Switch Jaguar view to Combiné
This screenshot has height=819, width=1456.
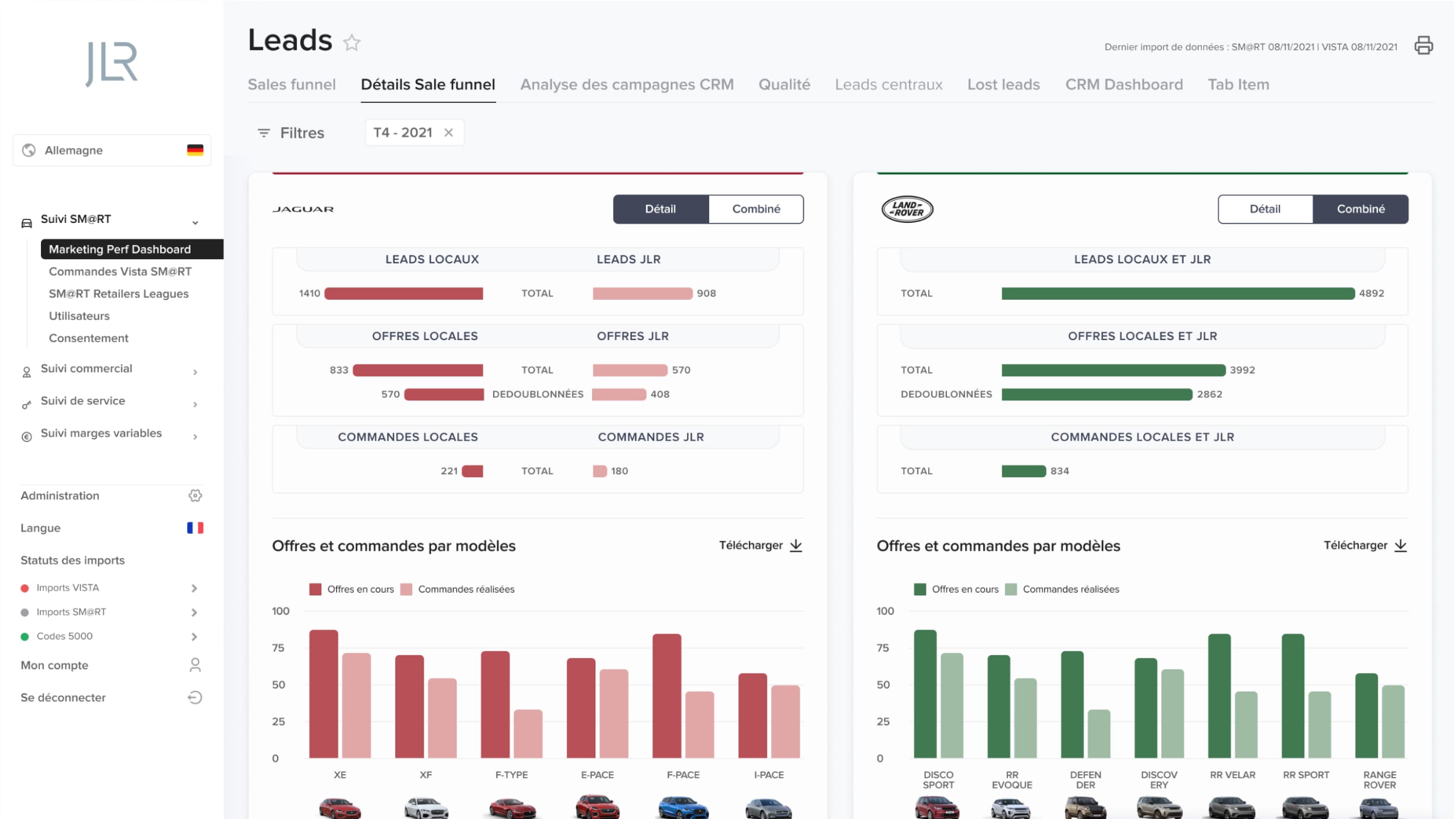pyautogui.click(x=756, y=209)
